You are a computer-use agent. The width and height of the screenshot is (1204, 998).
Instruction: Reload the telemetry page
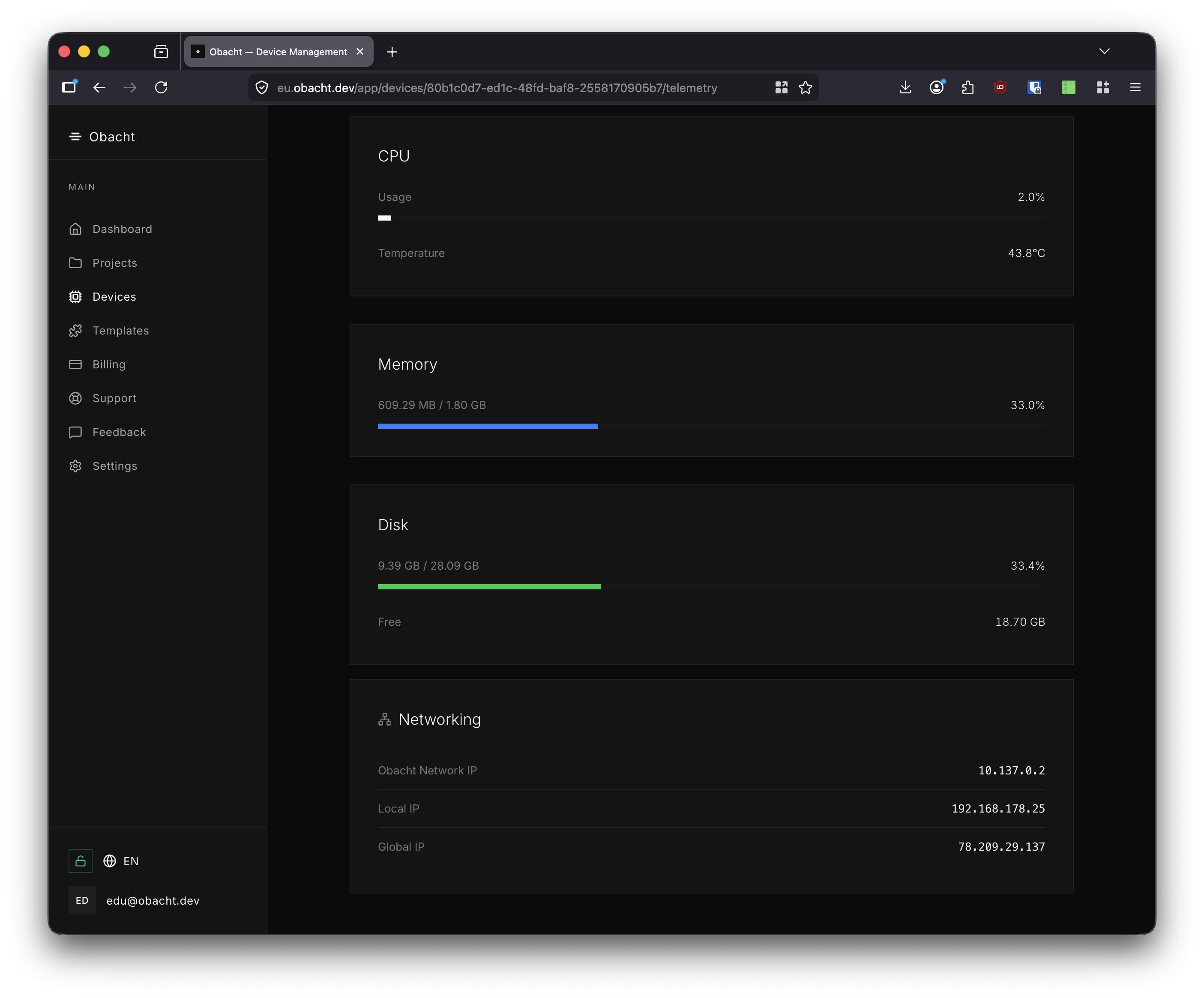pos(161,88)
